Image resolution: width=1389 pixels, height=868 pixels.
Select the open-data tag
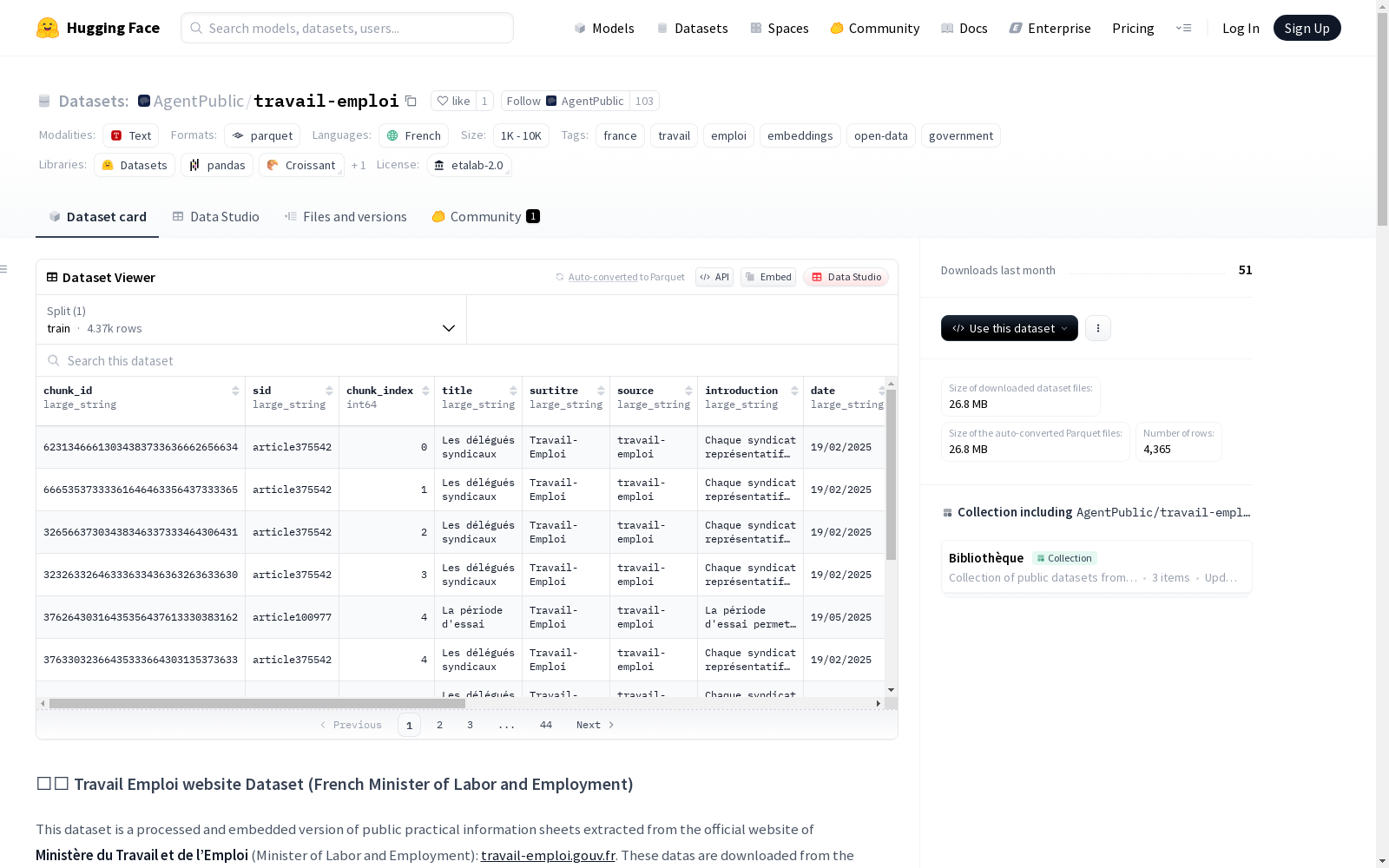pos(881,135)
